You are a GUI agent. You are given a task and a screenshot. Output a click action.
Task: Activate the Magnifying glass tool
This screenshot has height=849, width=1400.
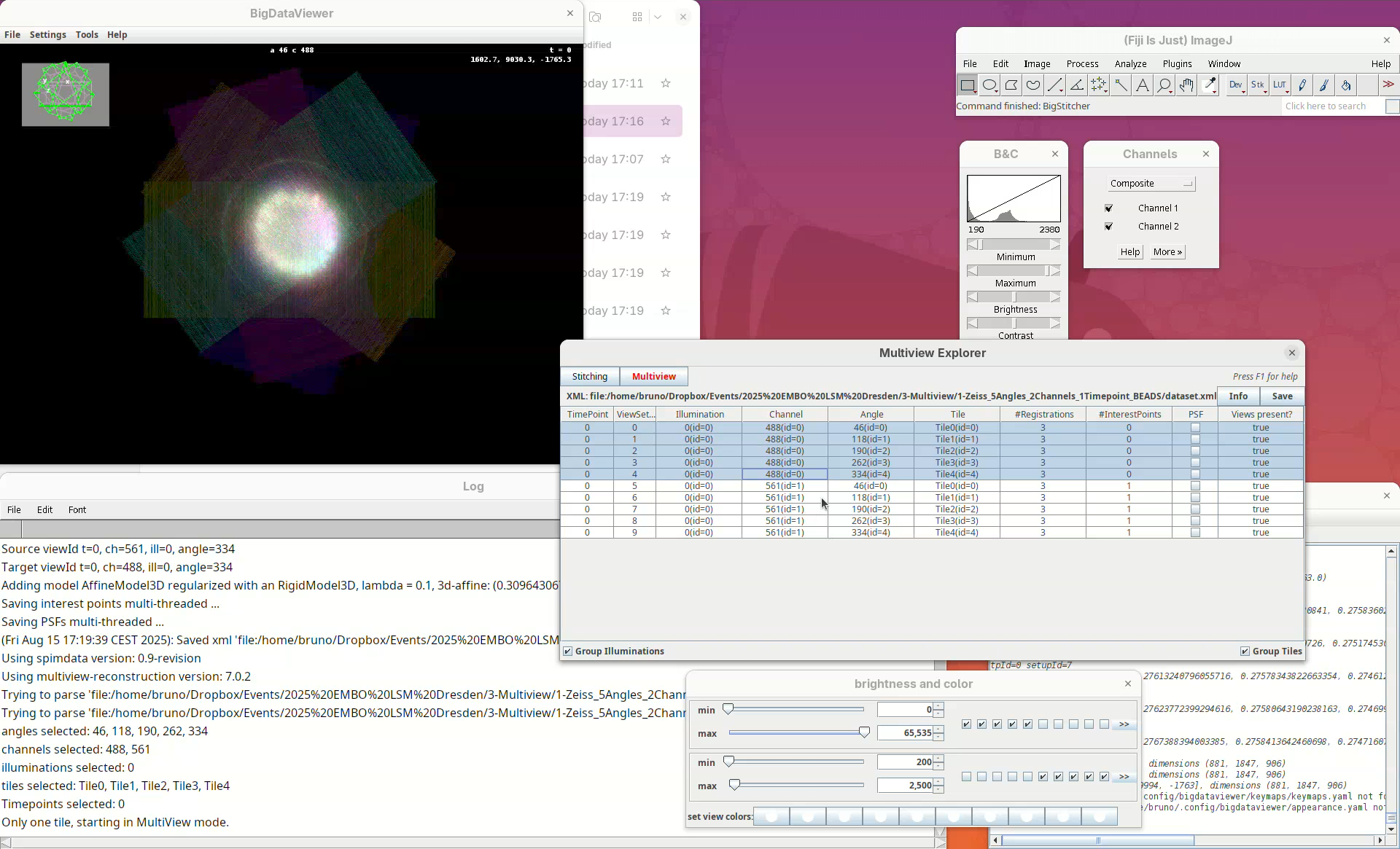1164,85
